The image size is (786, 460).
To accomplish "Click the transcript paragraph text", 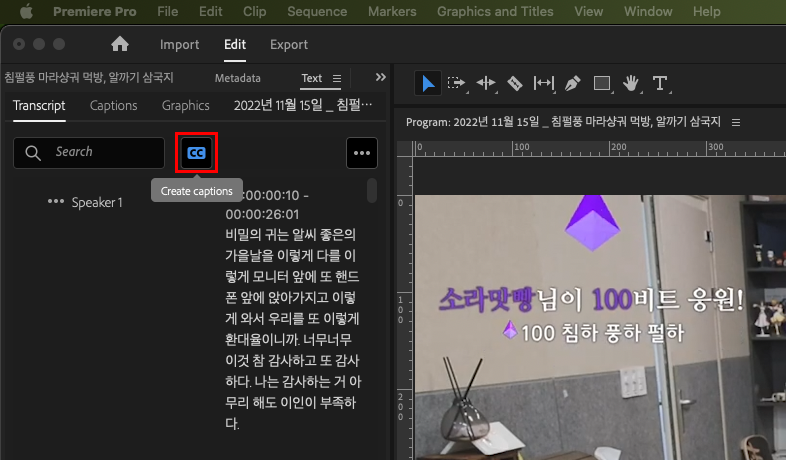I will pos(293,329).
